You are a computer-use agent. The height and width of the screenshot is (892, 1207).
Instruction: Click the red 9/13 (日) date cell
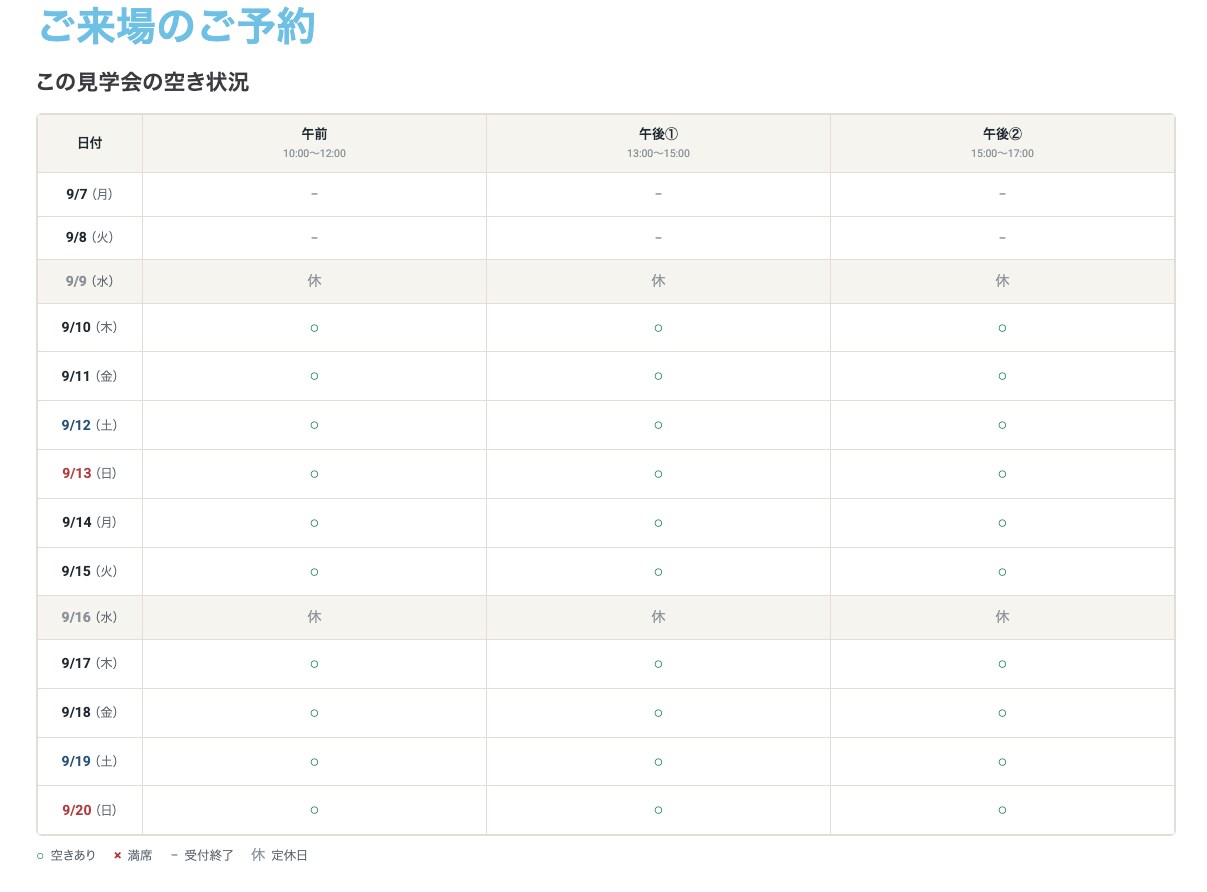click(x=90, y=474)
